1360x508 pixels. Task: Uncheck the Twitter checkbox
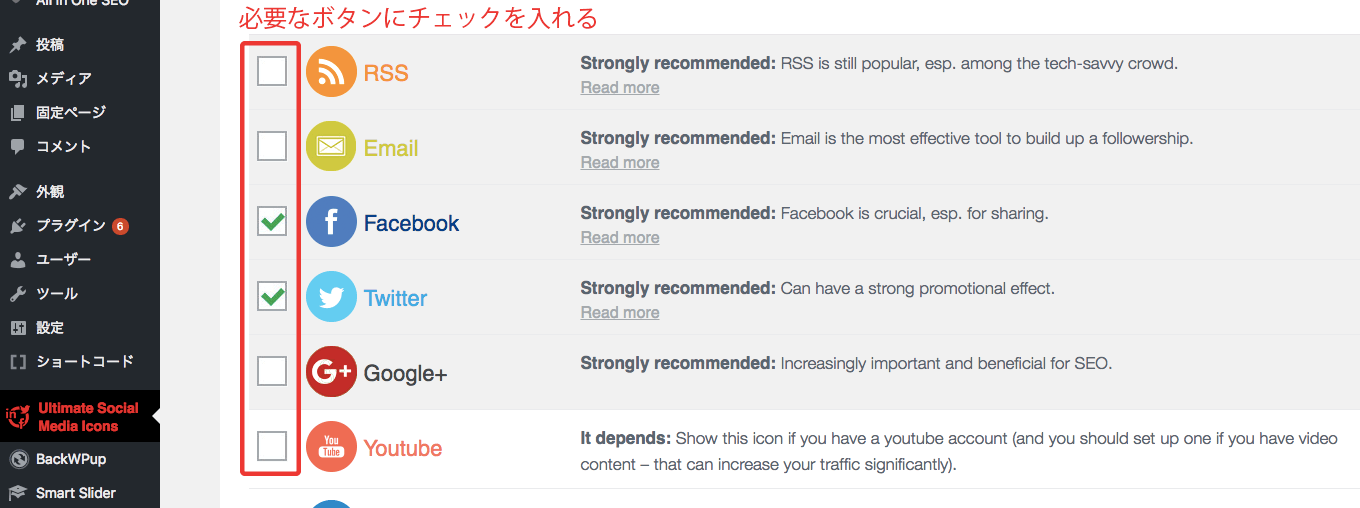pyautogui.click(x=272, y=297)
